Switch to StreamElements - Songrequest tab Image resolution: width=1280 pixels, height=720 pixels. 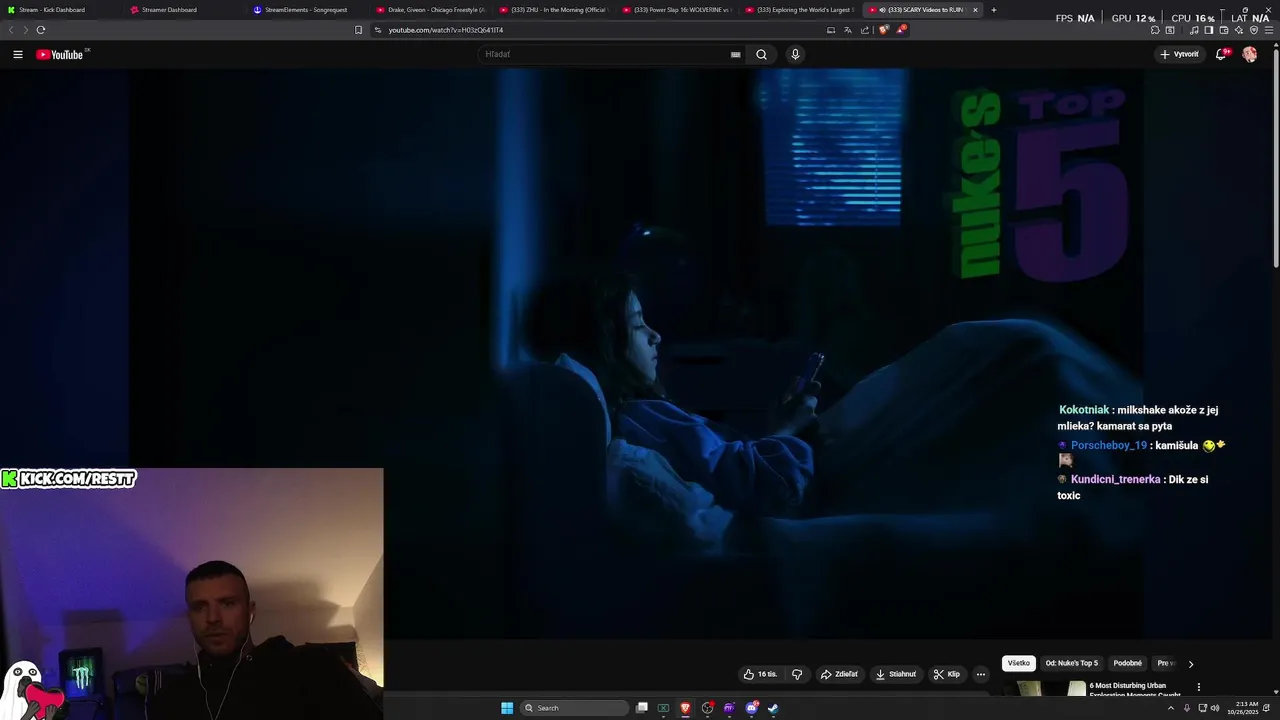(306, 10)
